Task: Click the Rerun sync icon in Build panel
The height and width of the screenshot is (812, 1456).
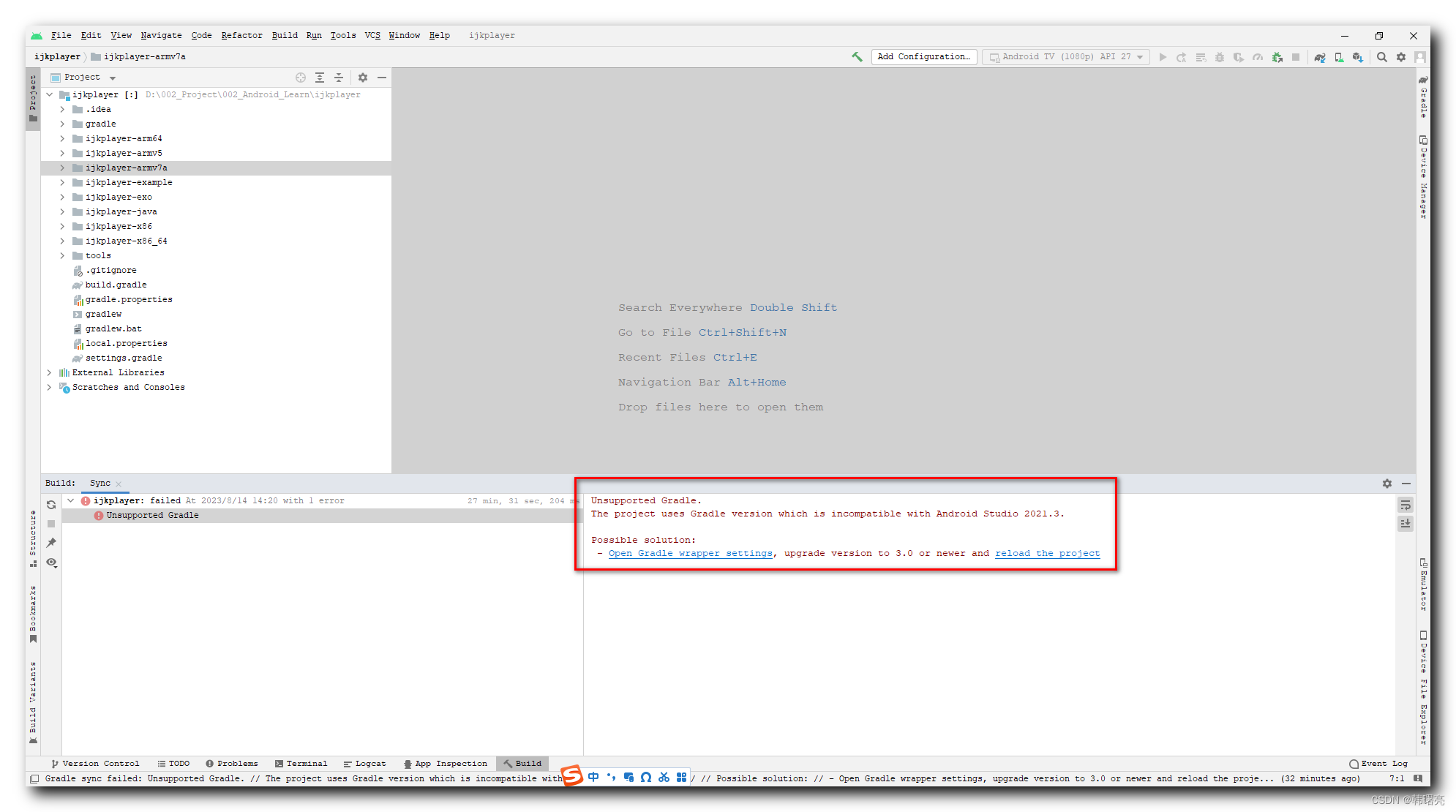Action: pyautogui.click(x=51, y=505)
